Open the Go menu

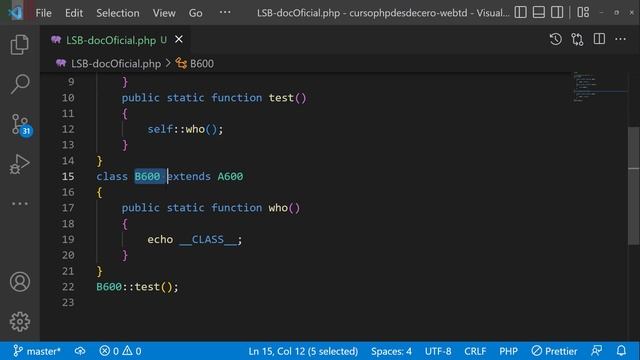point(196,13)
